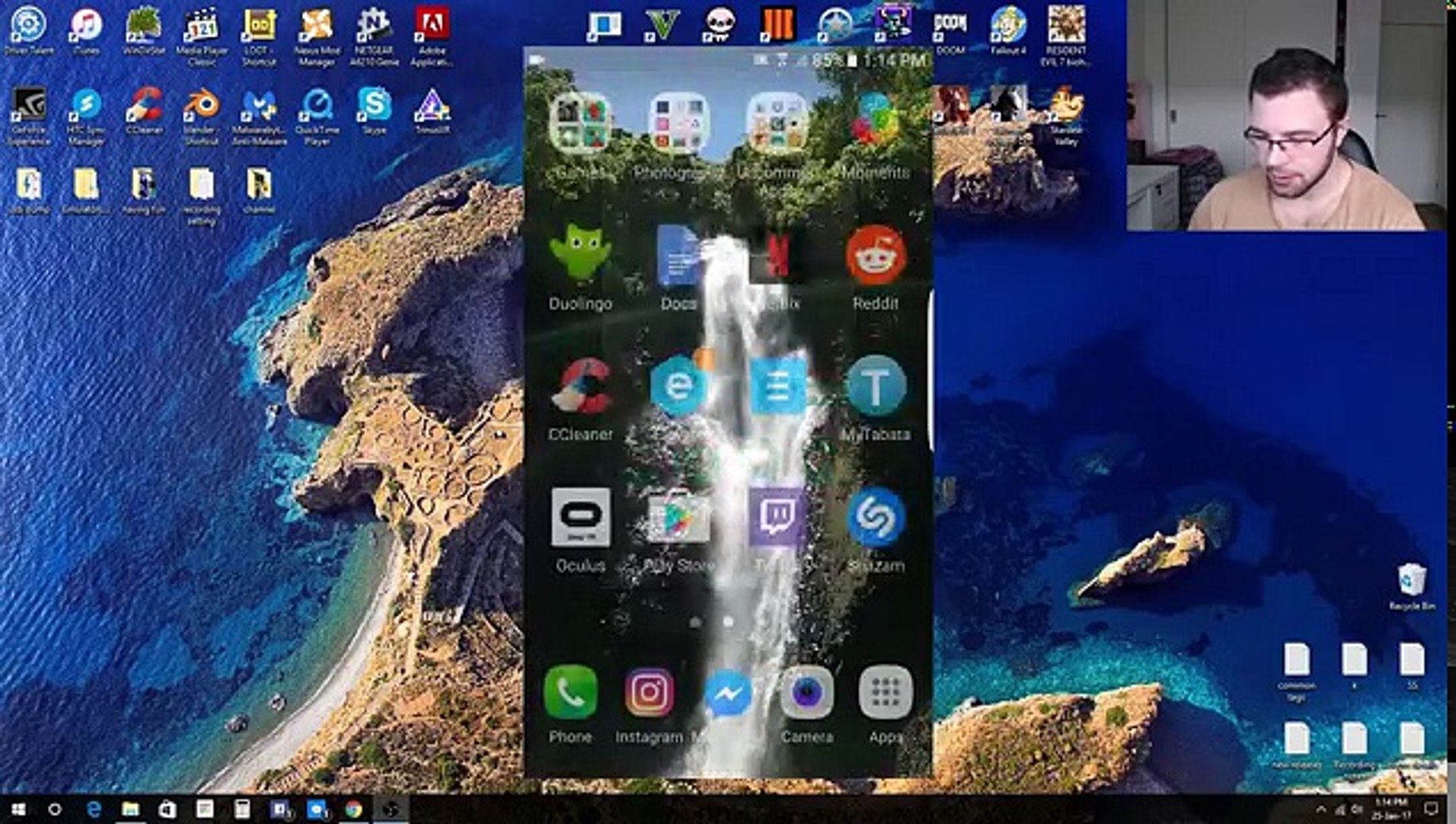This screenshot has width=1456, height=824.
Task: Select the 'recording setting' desktop folder
Action: pos(201,197)
